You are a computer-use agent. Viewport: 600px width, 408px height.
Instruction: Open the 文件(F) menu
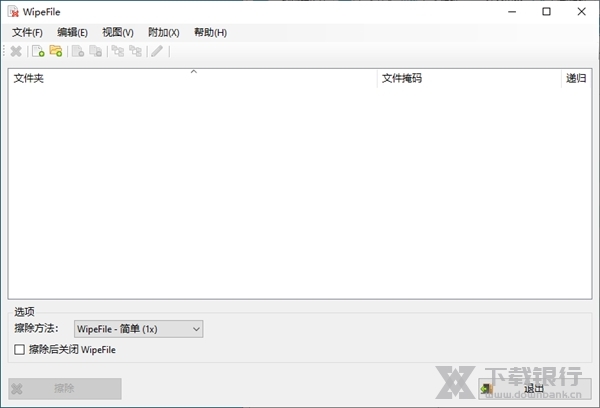point(27,33)
